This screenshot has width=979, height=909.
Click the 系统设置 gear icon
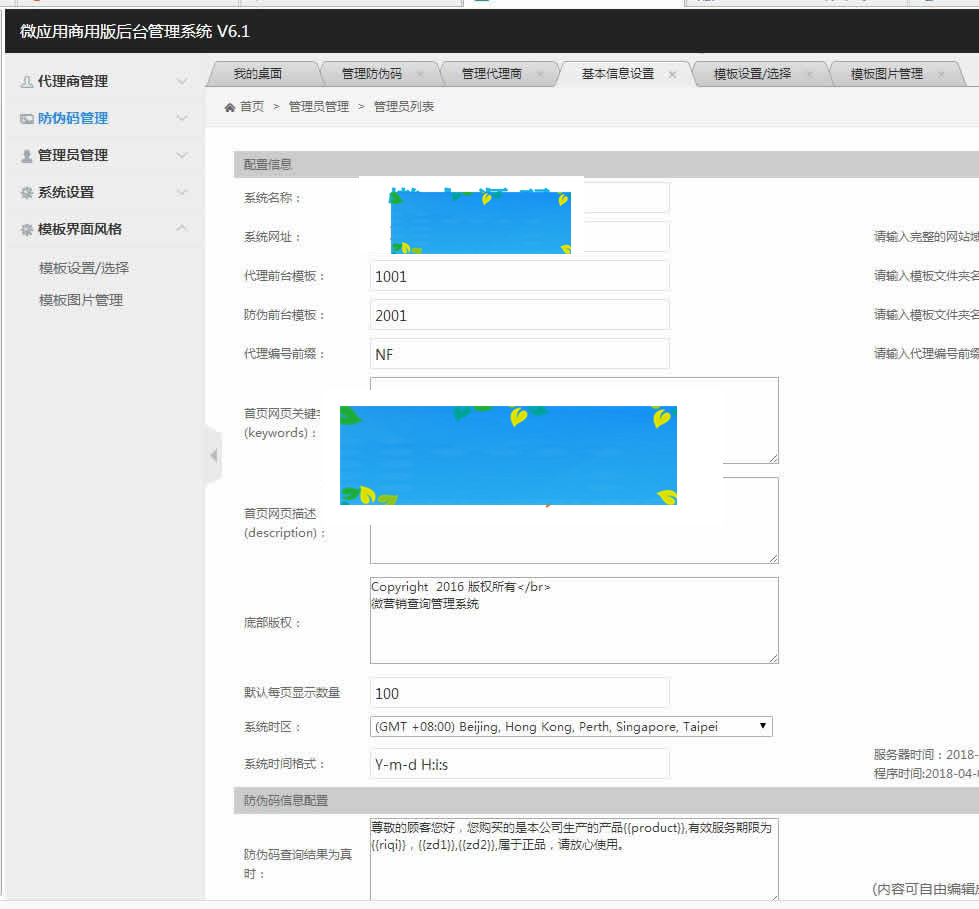click(x=25, y=192)
